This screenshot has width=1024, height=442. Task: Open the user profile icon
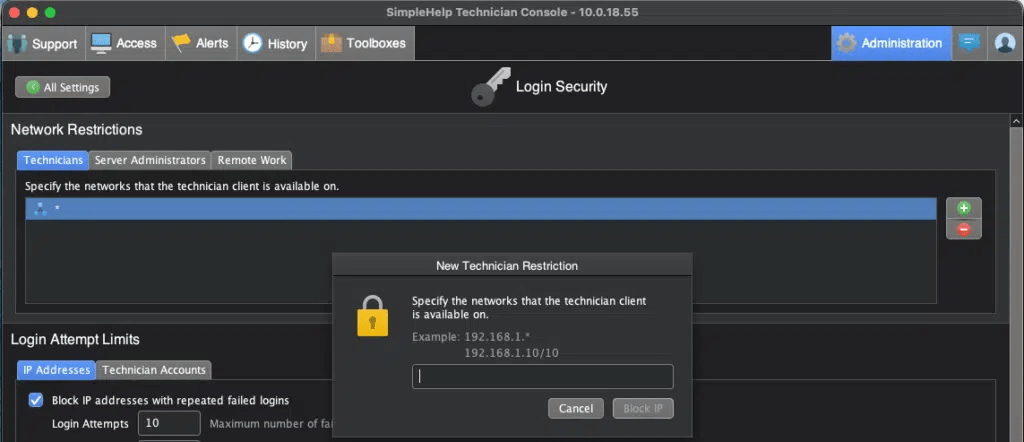(1004, 44)
